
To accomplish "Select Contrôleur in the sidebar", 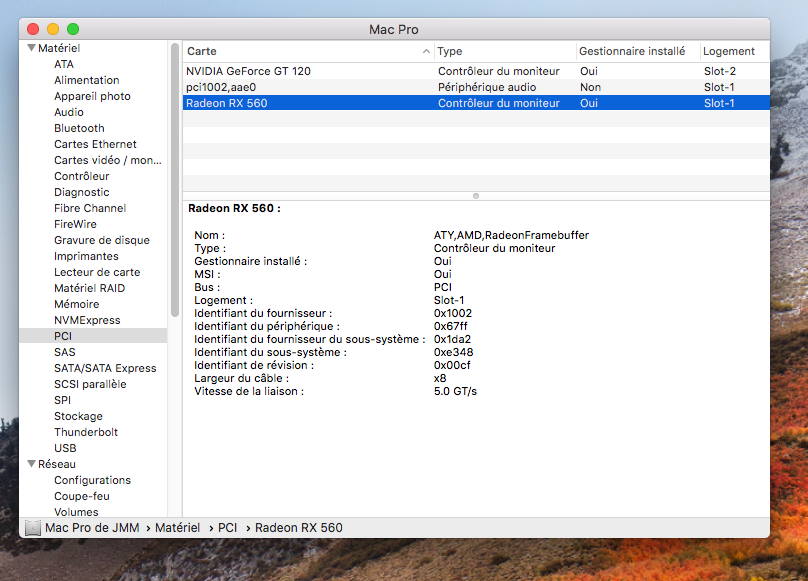I will click(x=81, y=176).
